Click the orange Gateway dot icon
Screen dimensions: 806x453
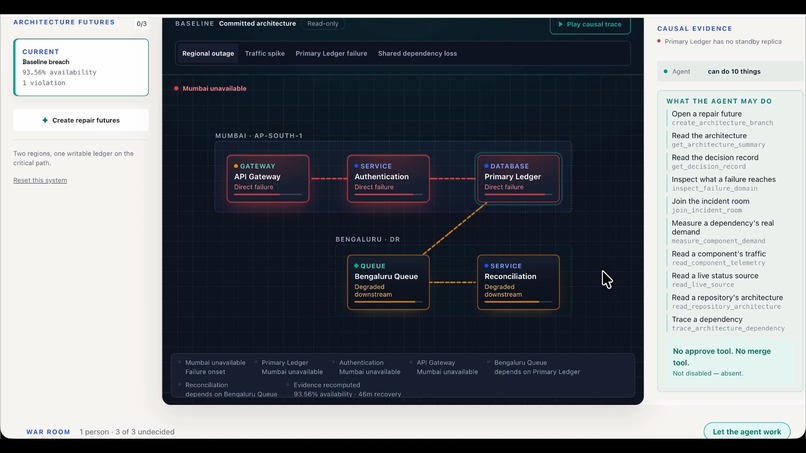[236, 166]
